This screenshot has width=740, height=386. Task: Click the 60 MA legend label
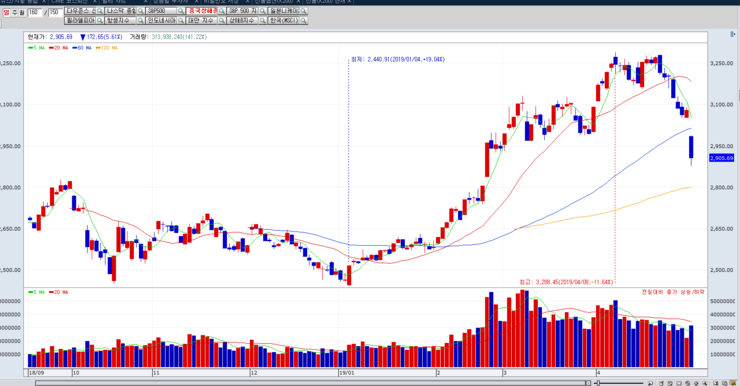tap(82, 48)
